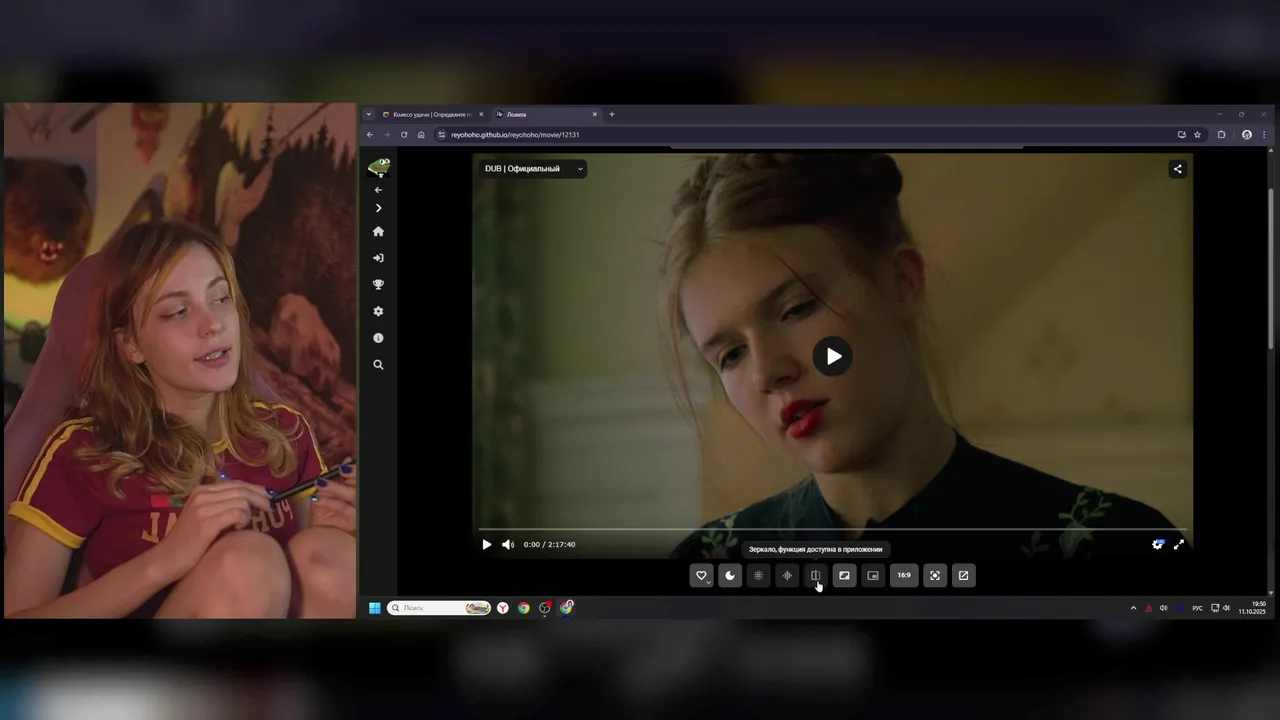Click the frog logo in the sidebar

378,167
